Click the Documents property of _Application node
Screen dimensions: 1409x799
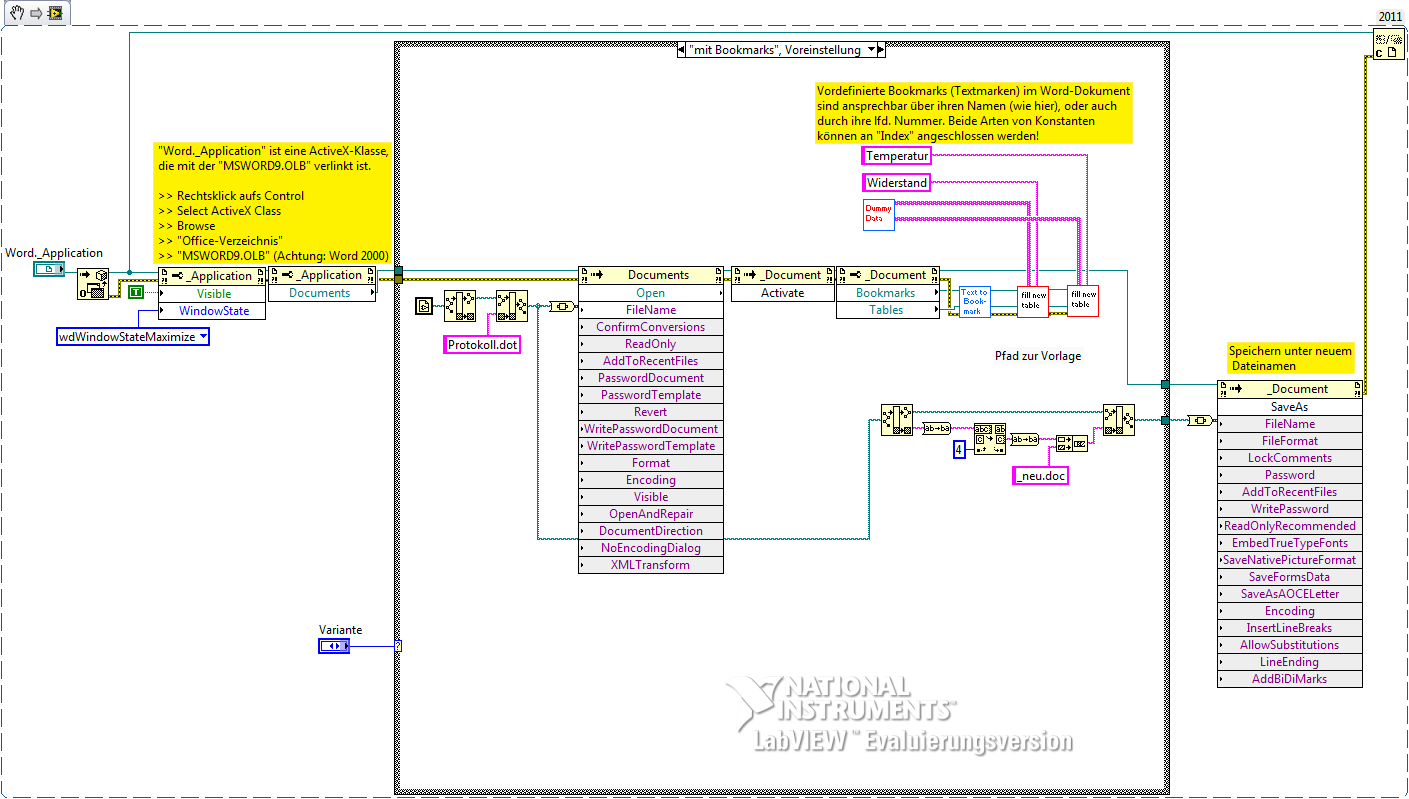322,293
